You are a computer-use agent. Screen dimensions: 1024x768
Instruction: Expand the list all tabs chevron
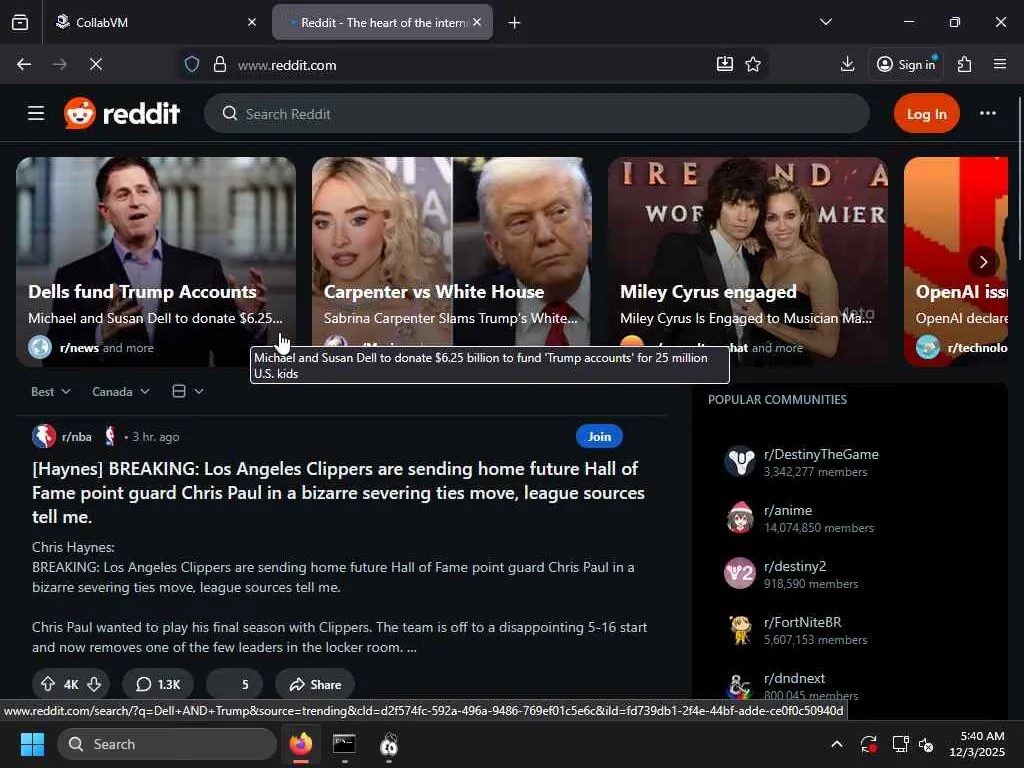[826, 22]
